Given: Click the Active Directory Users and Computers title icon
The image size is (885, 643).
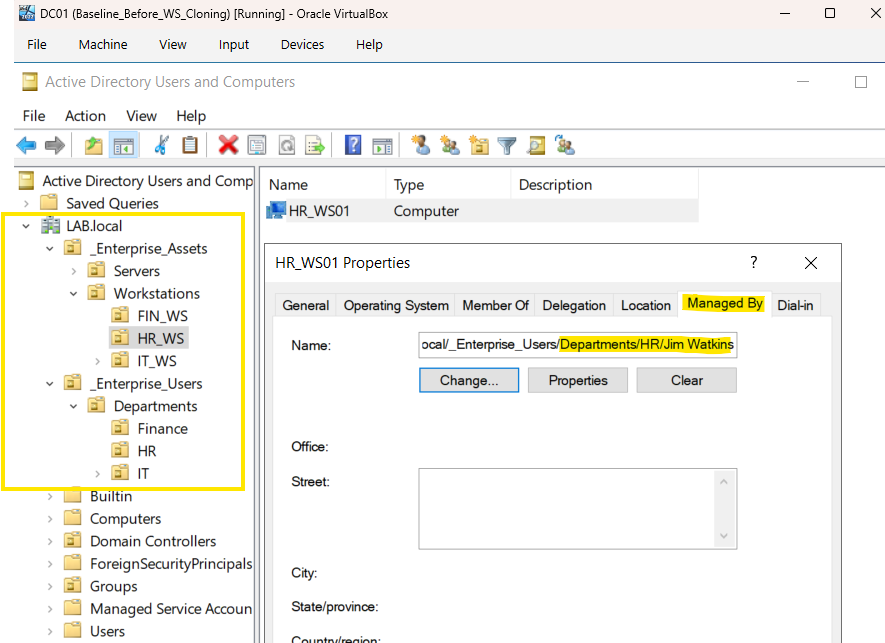Looking at the screenshot, I should tap(30, 82).
